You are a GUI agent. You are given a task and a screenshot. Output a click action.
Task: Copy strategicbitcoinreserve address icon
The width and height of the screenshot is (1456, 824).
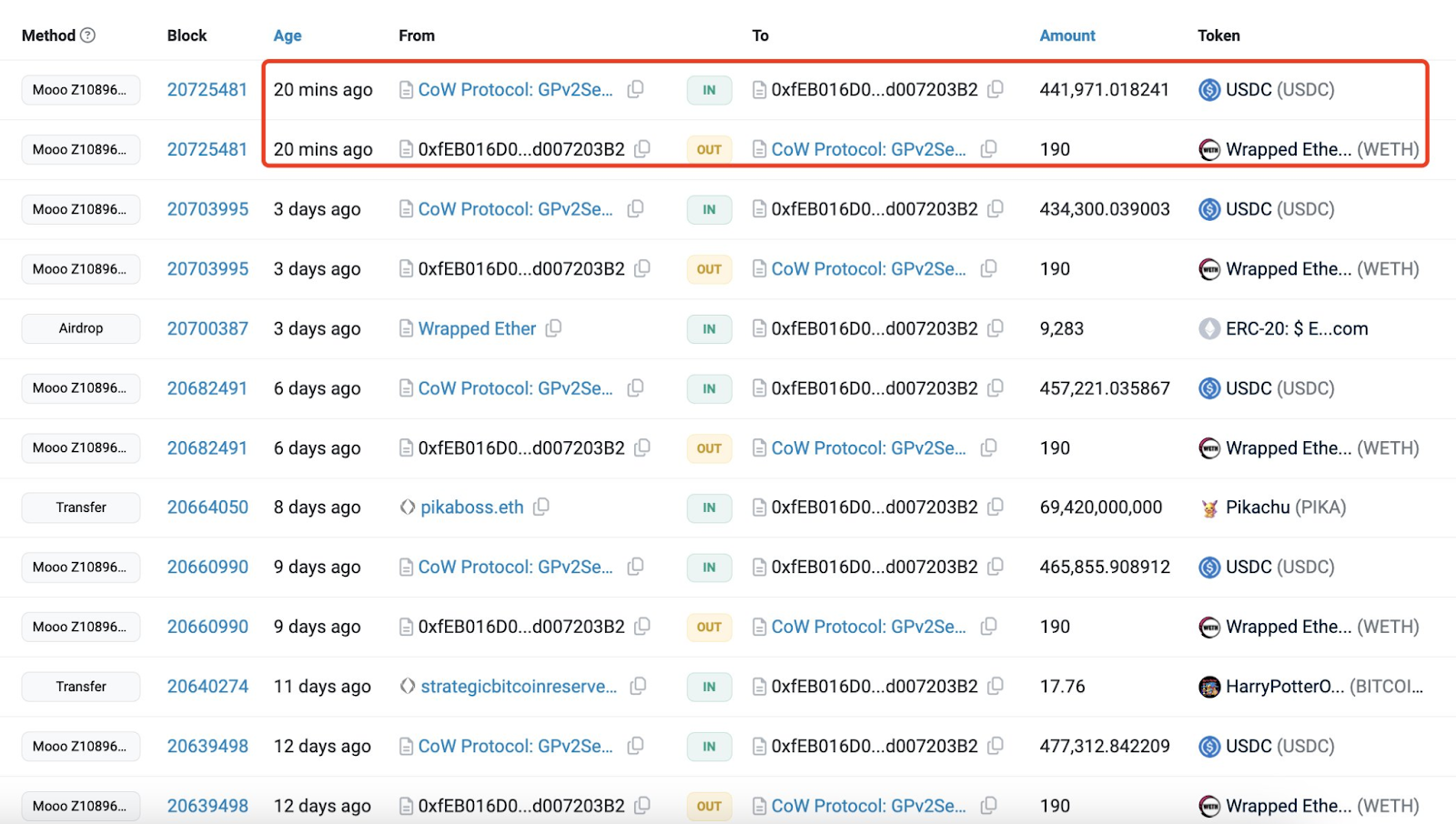(639, 686)
